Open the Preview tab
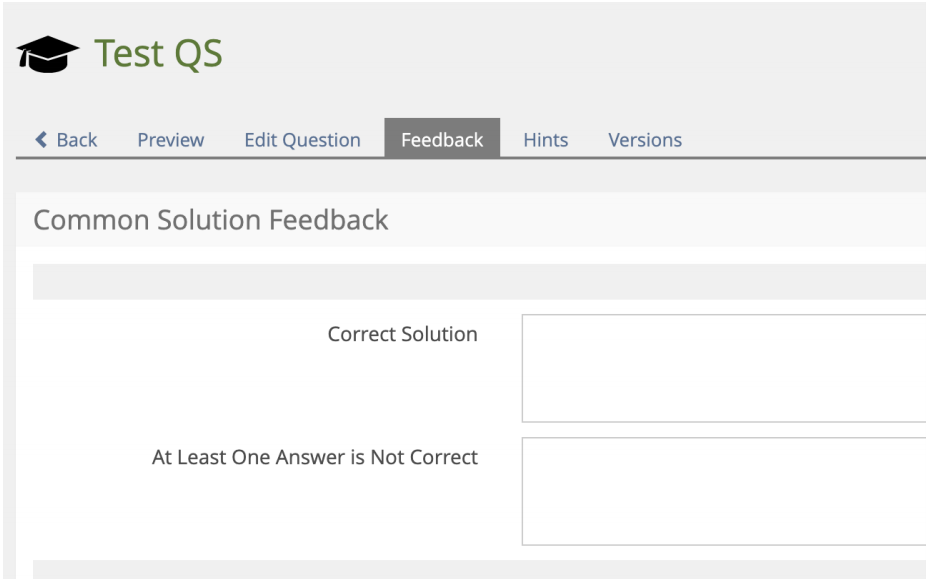927x579 pixels. pyautogui.click(x=170, y=140)
